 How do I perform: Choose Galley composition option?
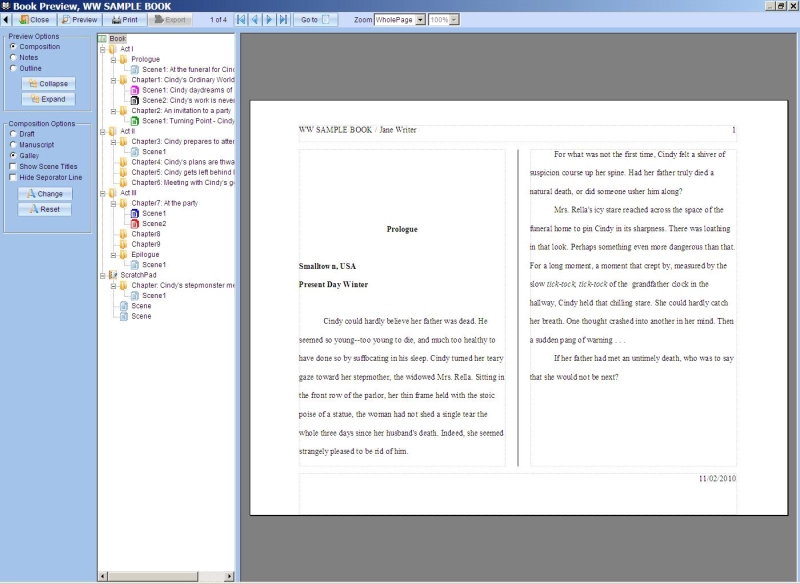pyautogui.click(x=13, y=156)
